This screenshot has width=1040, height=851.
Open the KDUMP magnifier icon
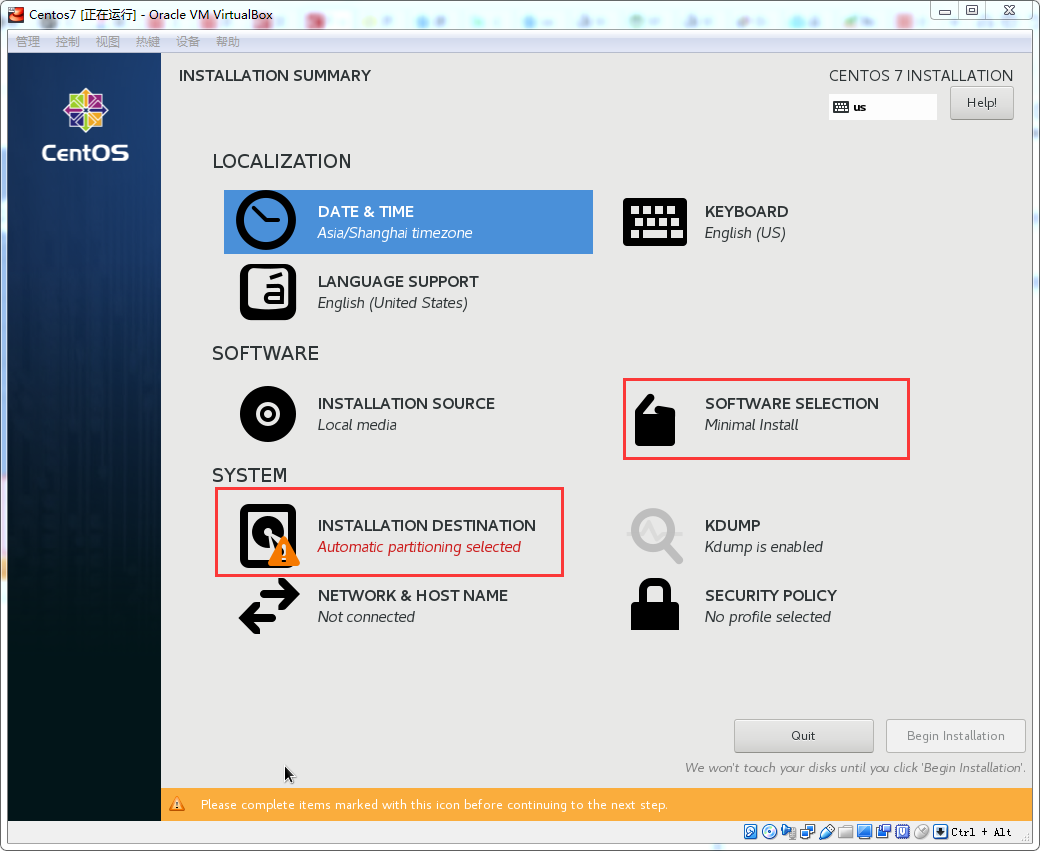click(655, 535)
